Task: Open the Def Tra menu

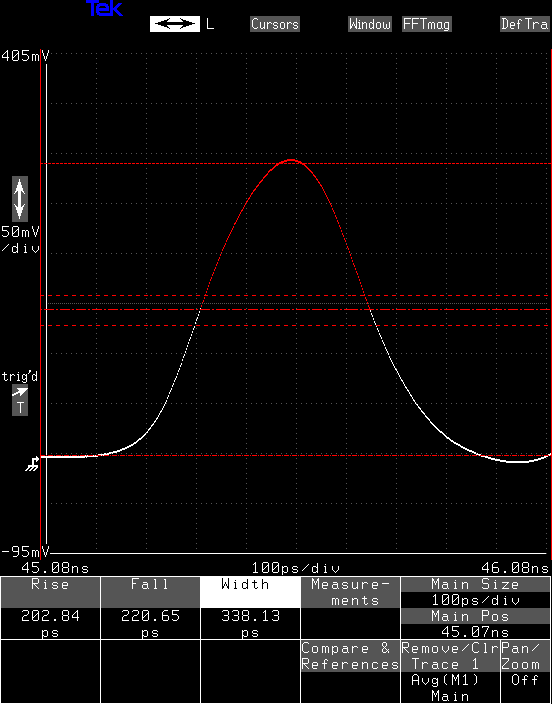Action: point(526,24)
